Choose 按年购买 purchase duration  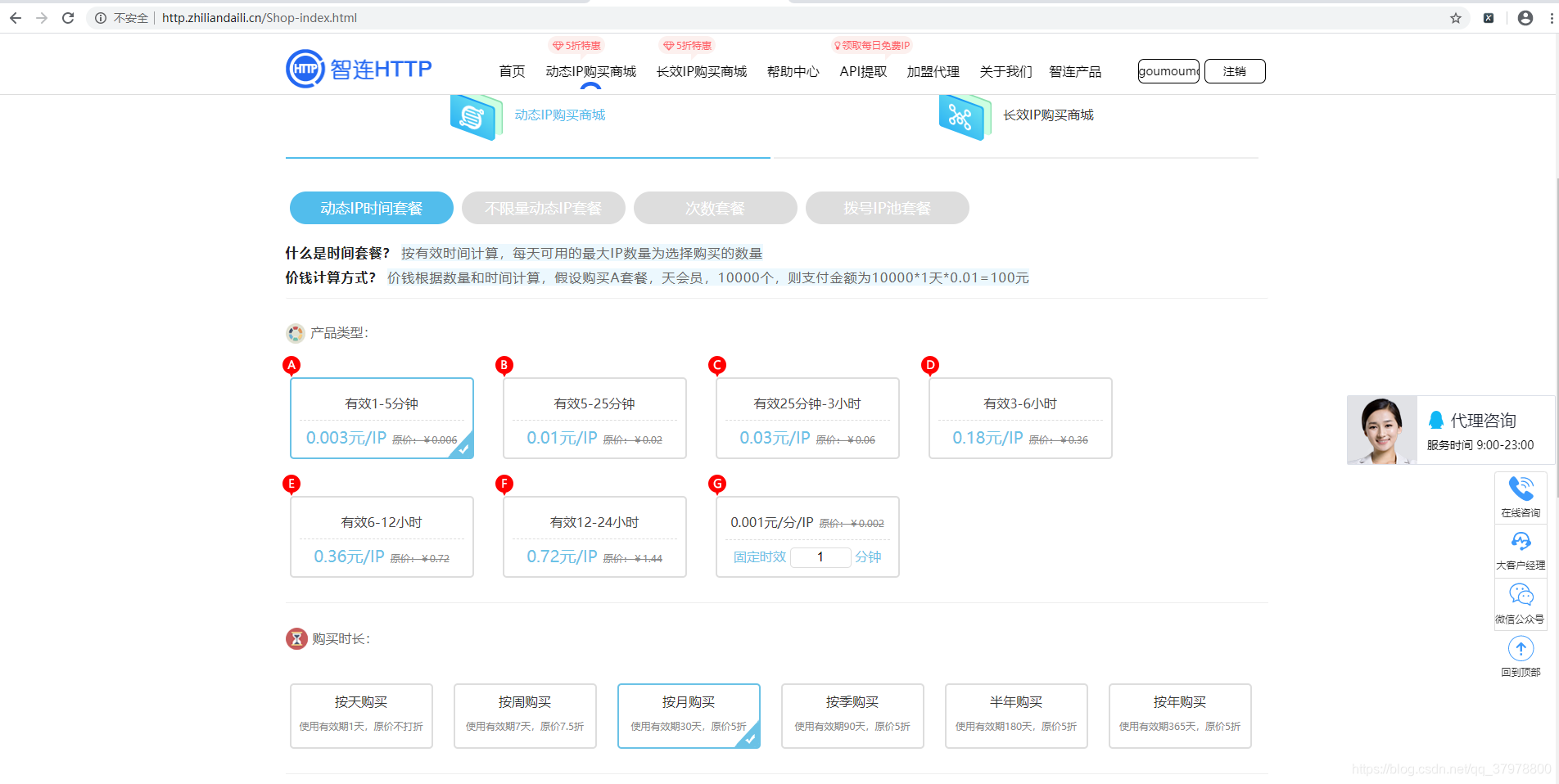click(x=1179, y=715)
